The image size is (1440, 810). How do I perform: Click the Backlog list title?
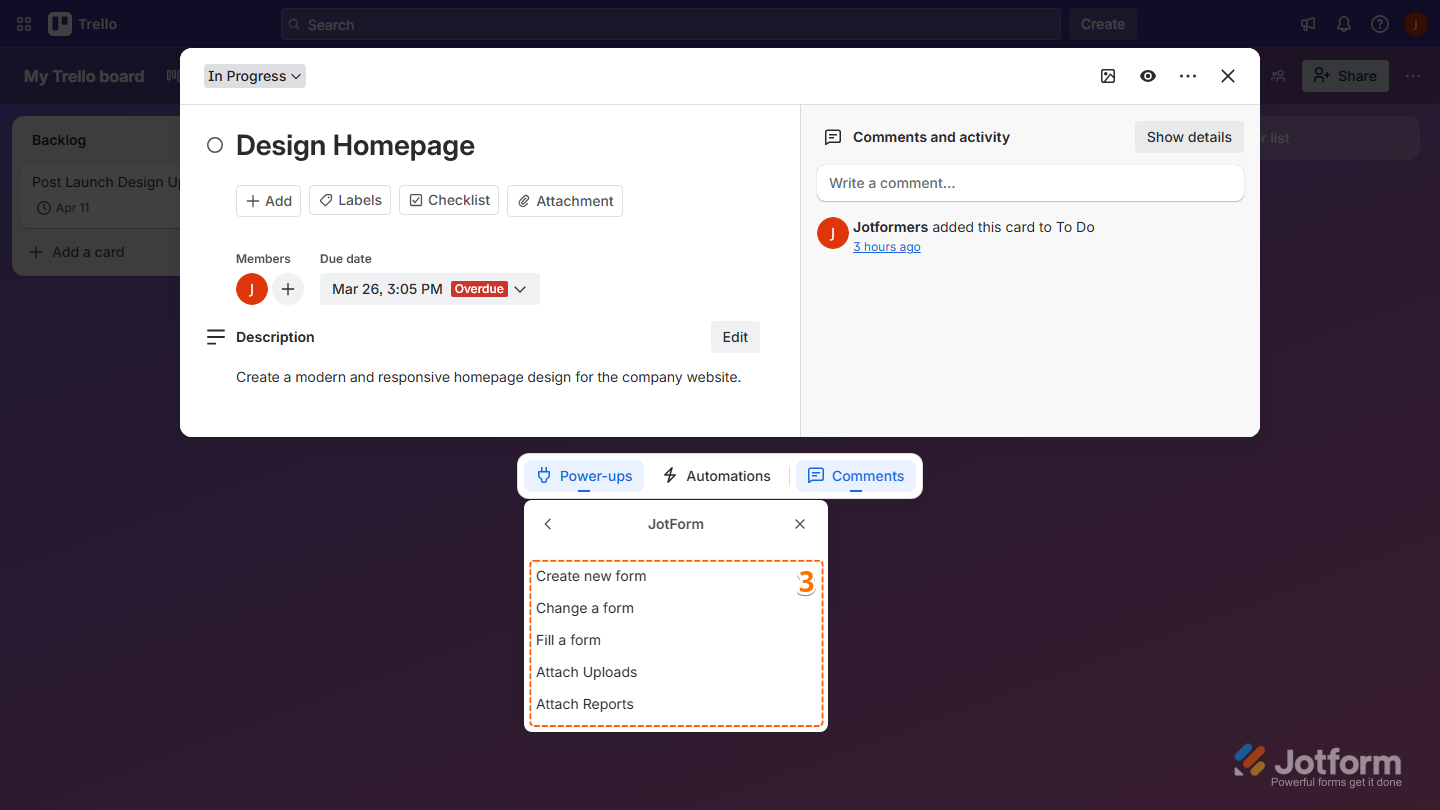coord(59,140)
